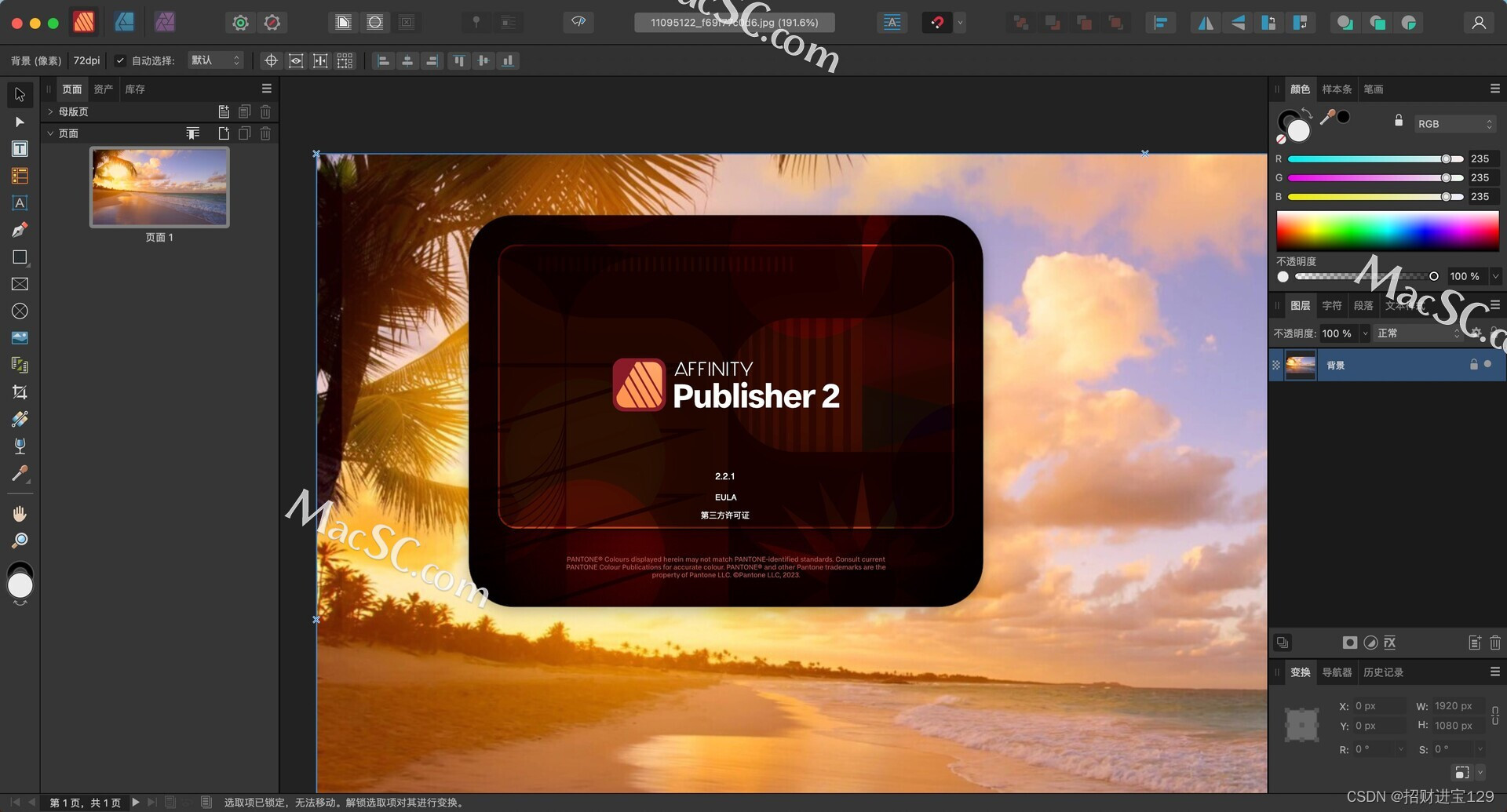
Task: Switch to the 字符 tab
Action: (x=1332, y=306)
